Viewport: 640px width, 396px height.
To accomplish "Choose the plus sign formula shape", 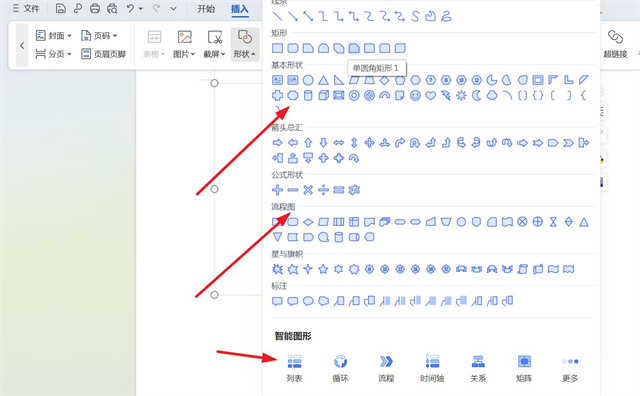I will (277, 190).
